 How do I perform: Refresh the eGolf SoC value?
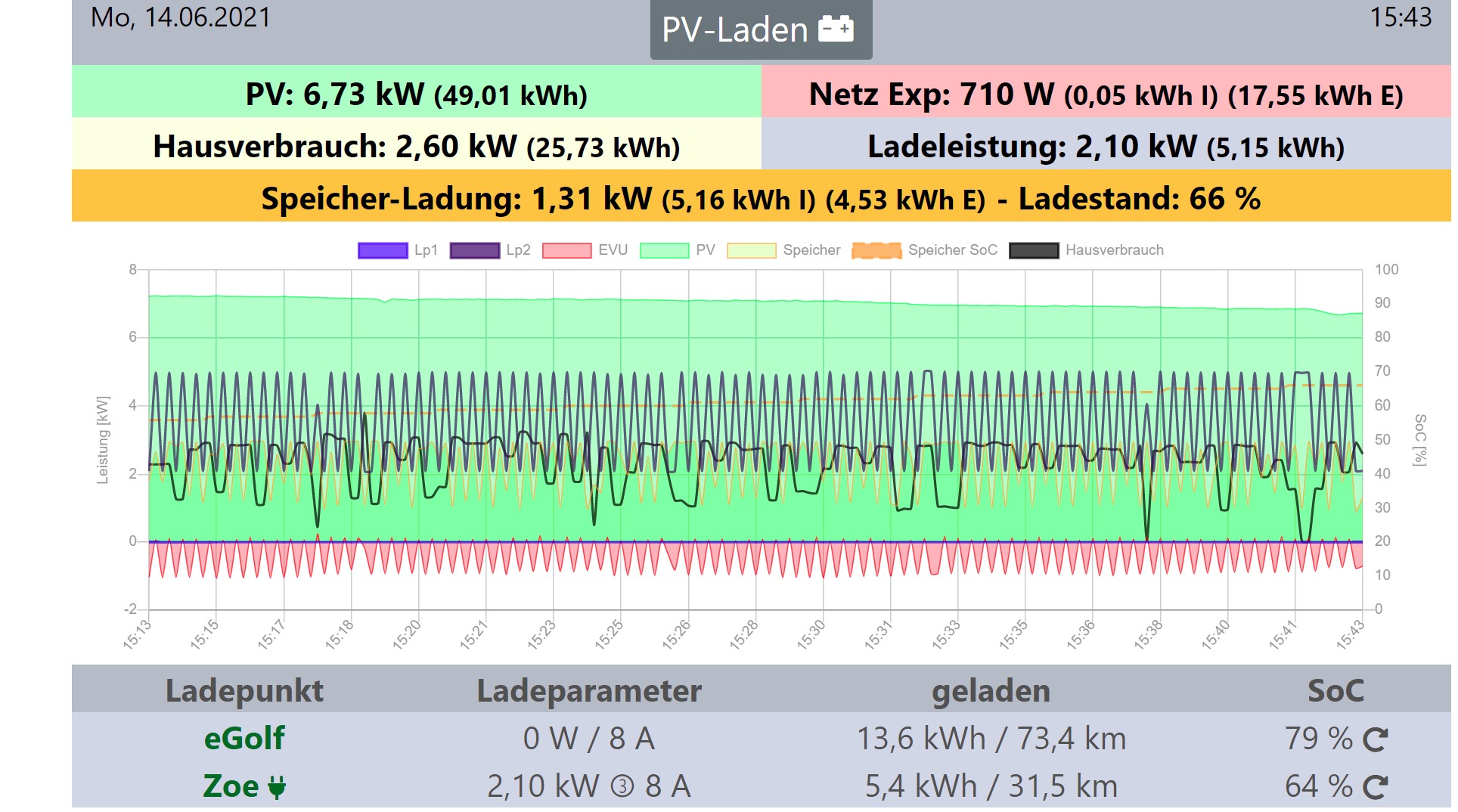(x=1374, y=739)
